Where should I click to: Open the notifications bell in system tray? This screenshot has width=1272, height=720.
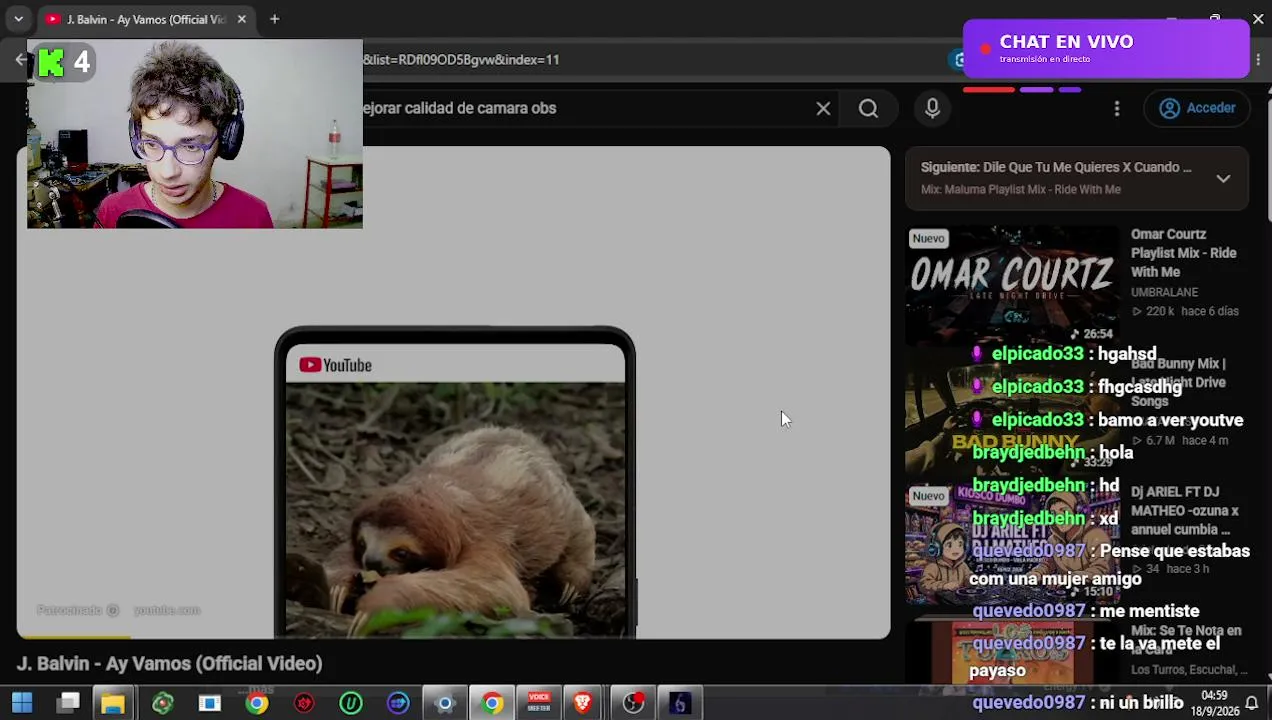(1251, 703)
